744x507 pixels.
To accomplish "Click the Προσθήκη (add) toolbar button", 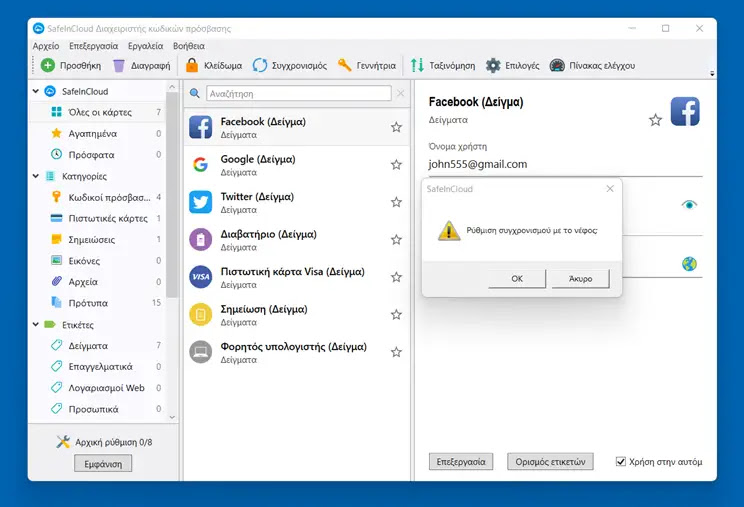I will [71, 65].
